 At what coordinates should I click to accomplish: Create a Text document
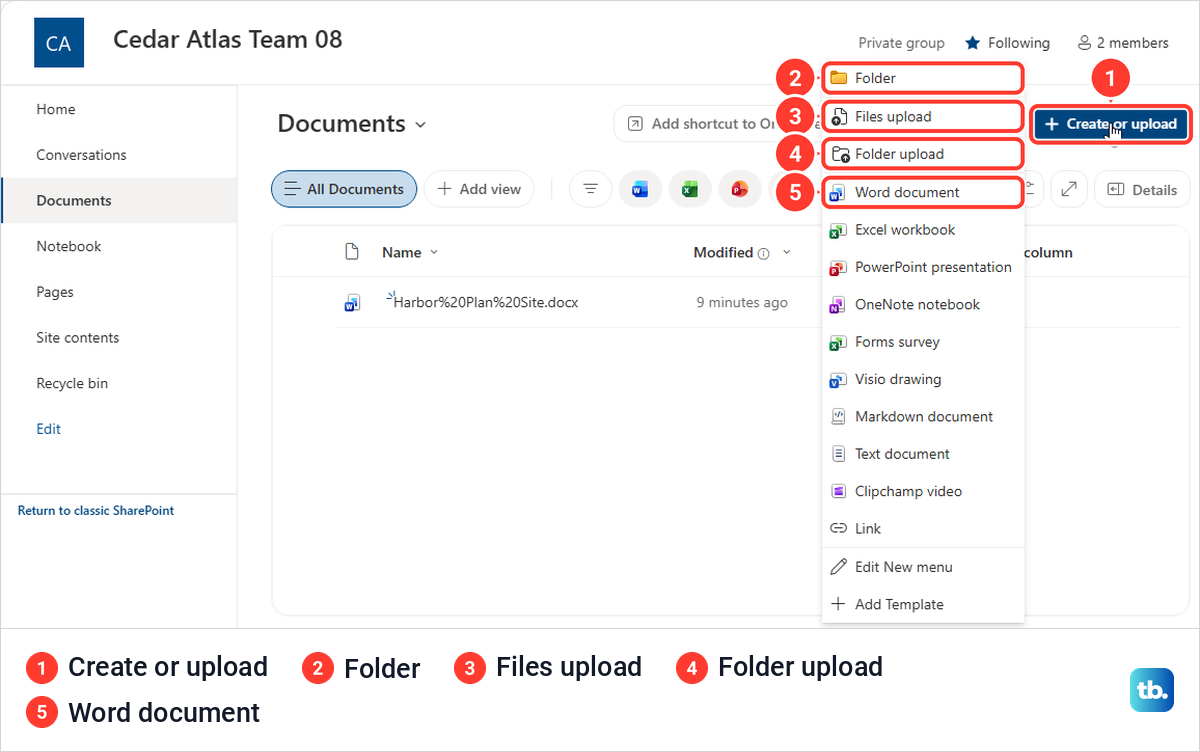pyautogui.click(x=923, y=454)
